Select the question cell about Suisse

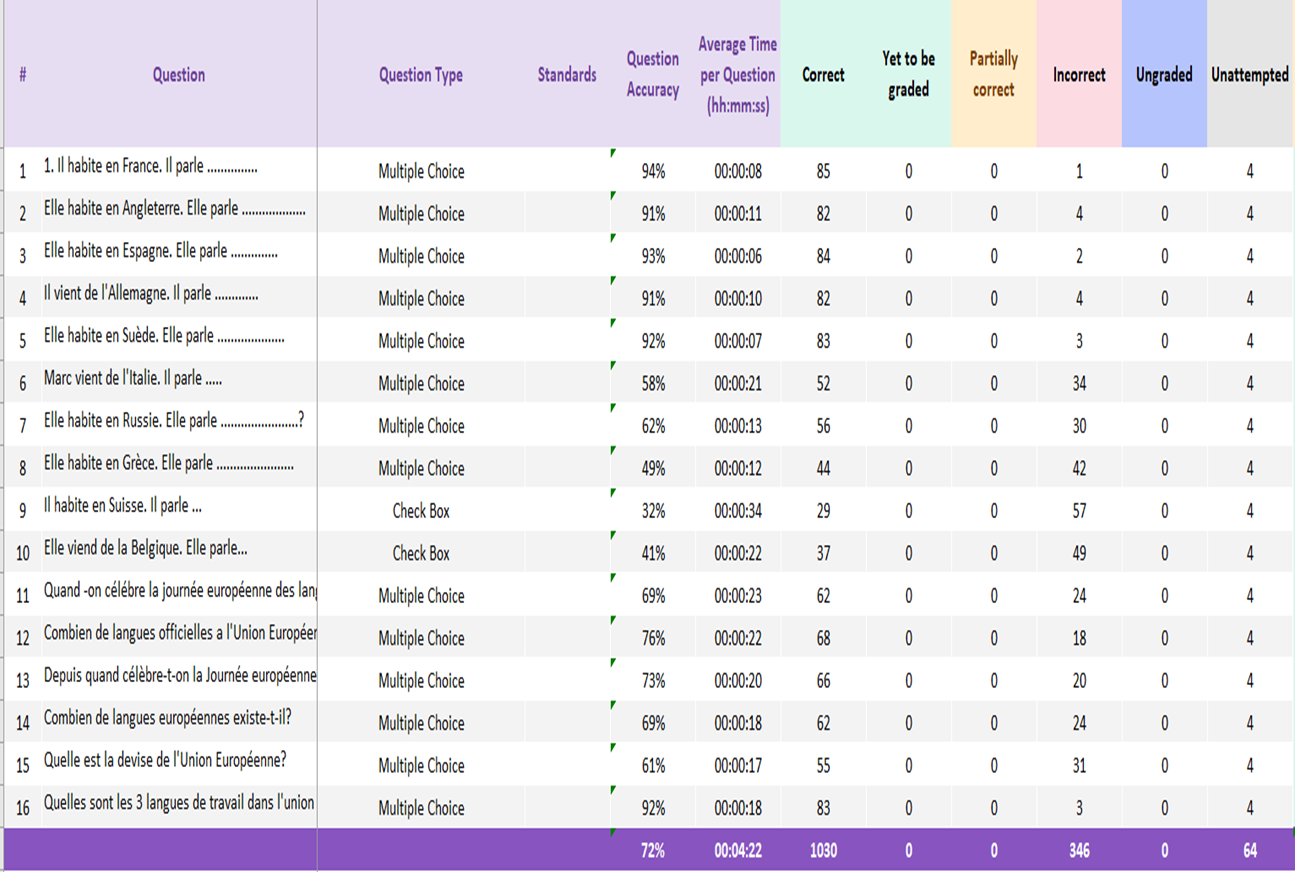click(x=123, y=506)
